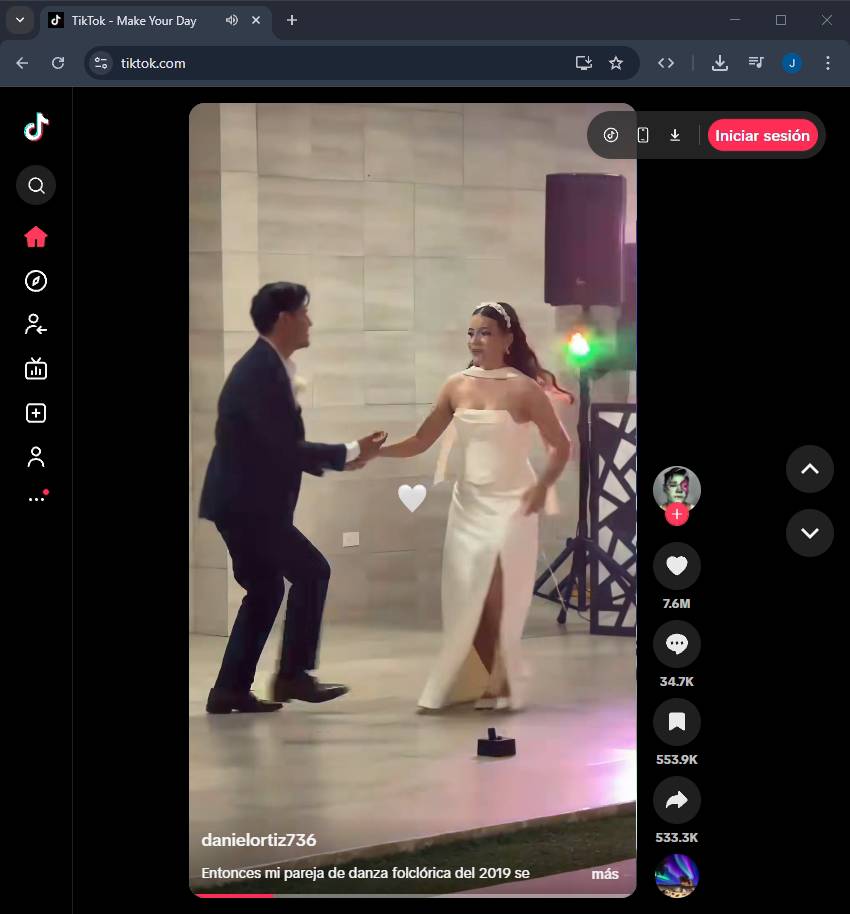Open the Profile icon in the sidebar
This screenshot has height=914, width=850.
36,457
